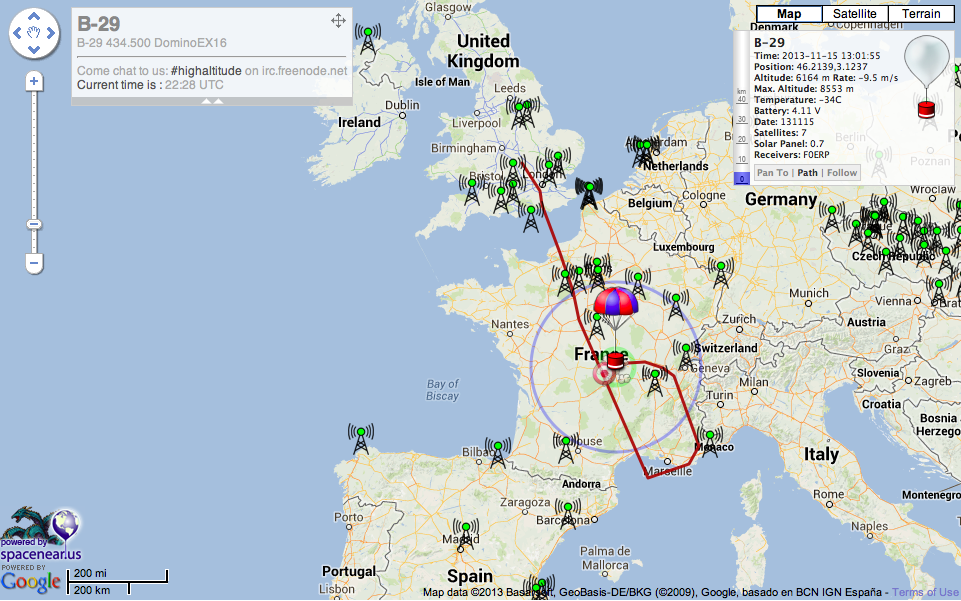Select receiver tower cluster near Amsterdam
The height and width of the screenshot is (601, 961).
[643, 153]
